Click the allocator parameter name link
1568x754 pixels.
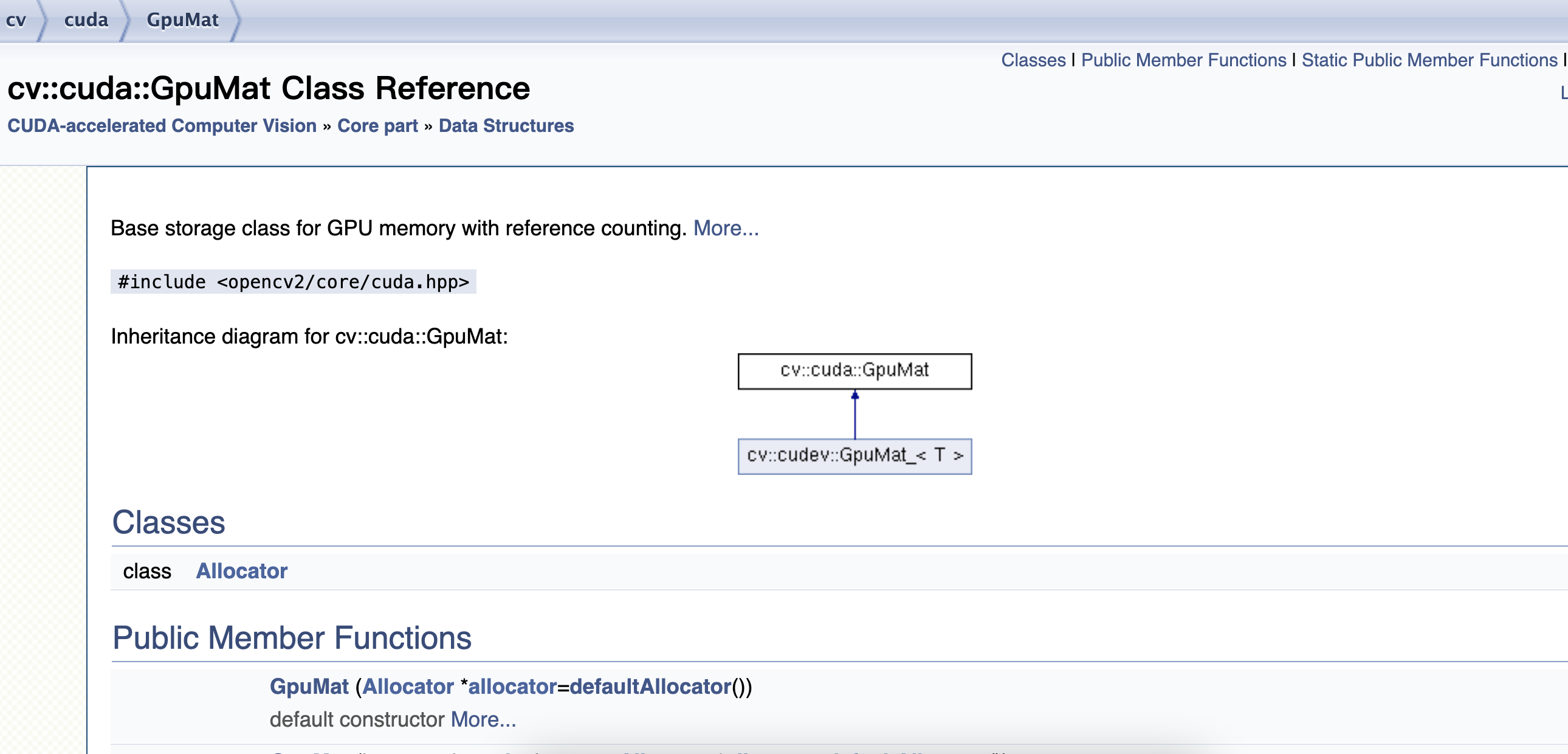pyautogui.click(x=512, y=687)
